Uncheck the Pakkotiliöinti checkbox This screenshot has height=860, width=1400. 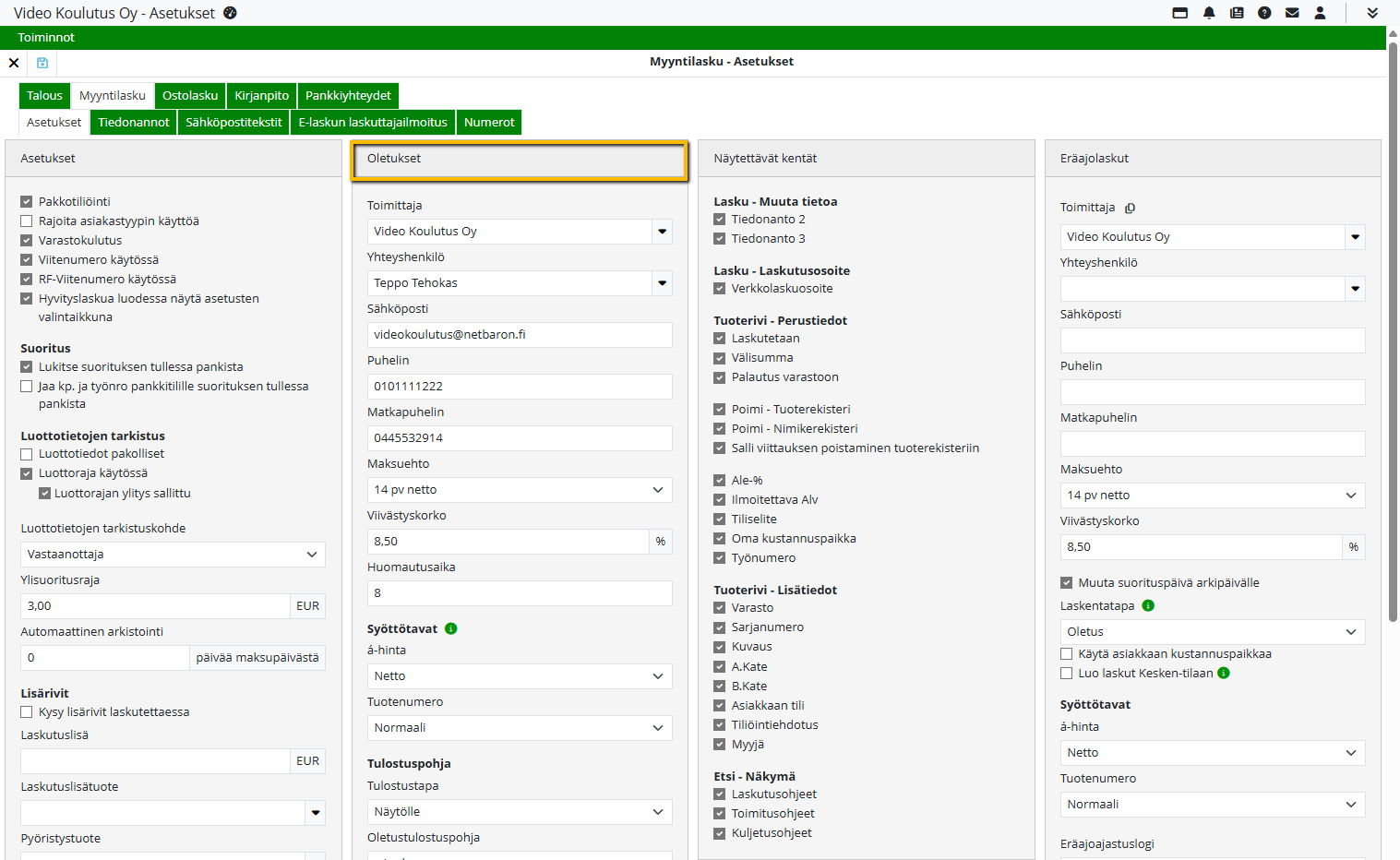tap(27, 201)
